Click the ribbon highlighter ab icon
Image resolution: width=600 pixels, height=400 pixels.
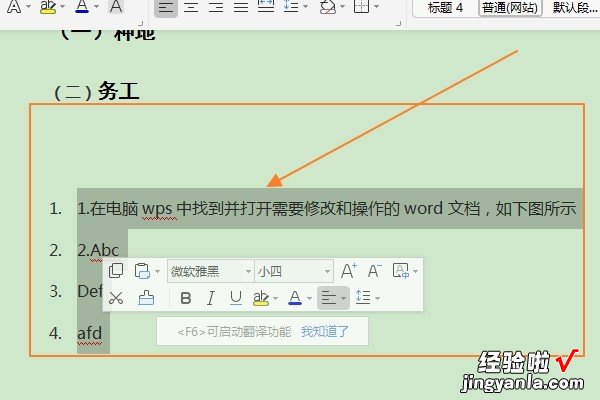[48, 7]
